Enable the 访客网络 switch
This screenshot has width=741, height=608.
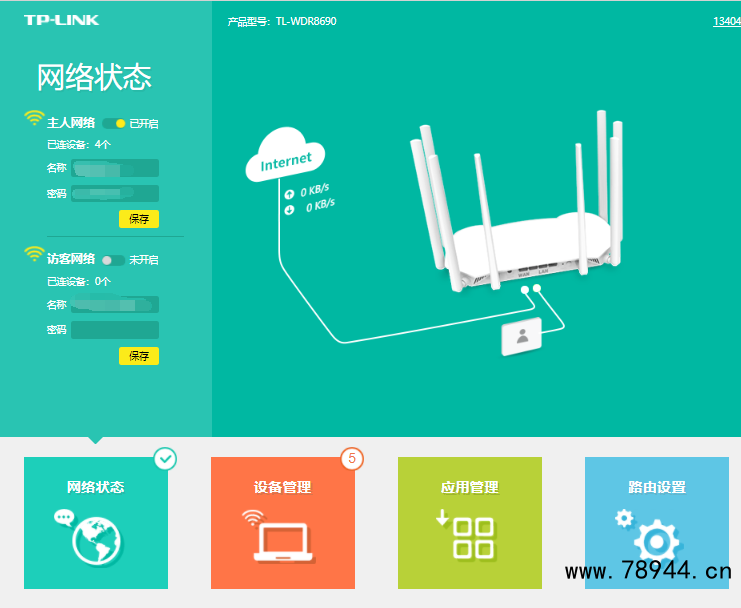(114, 260)
